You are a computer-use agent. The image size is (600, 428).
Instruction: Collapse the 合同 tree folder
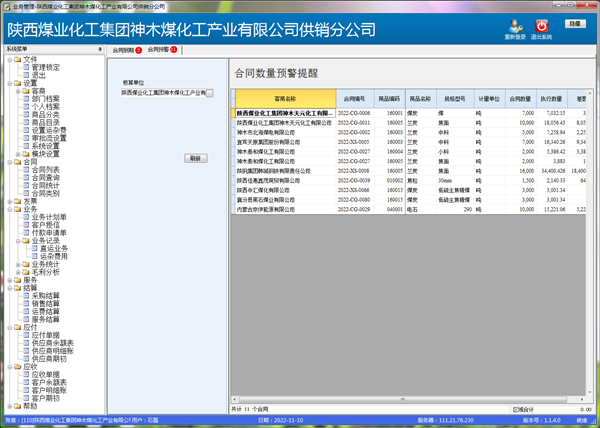pos(9,162)
